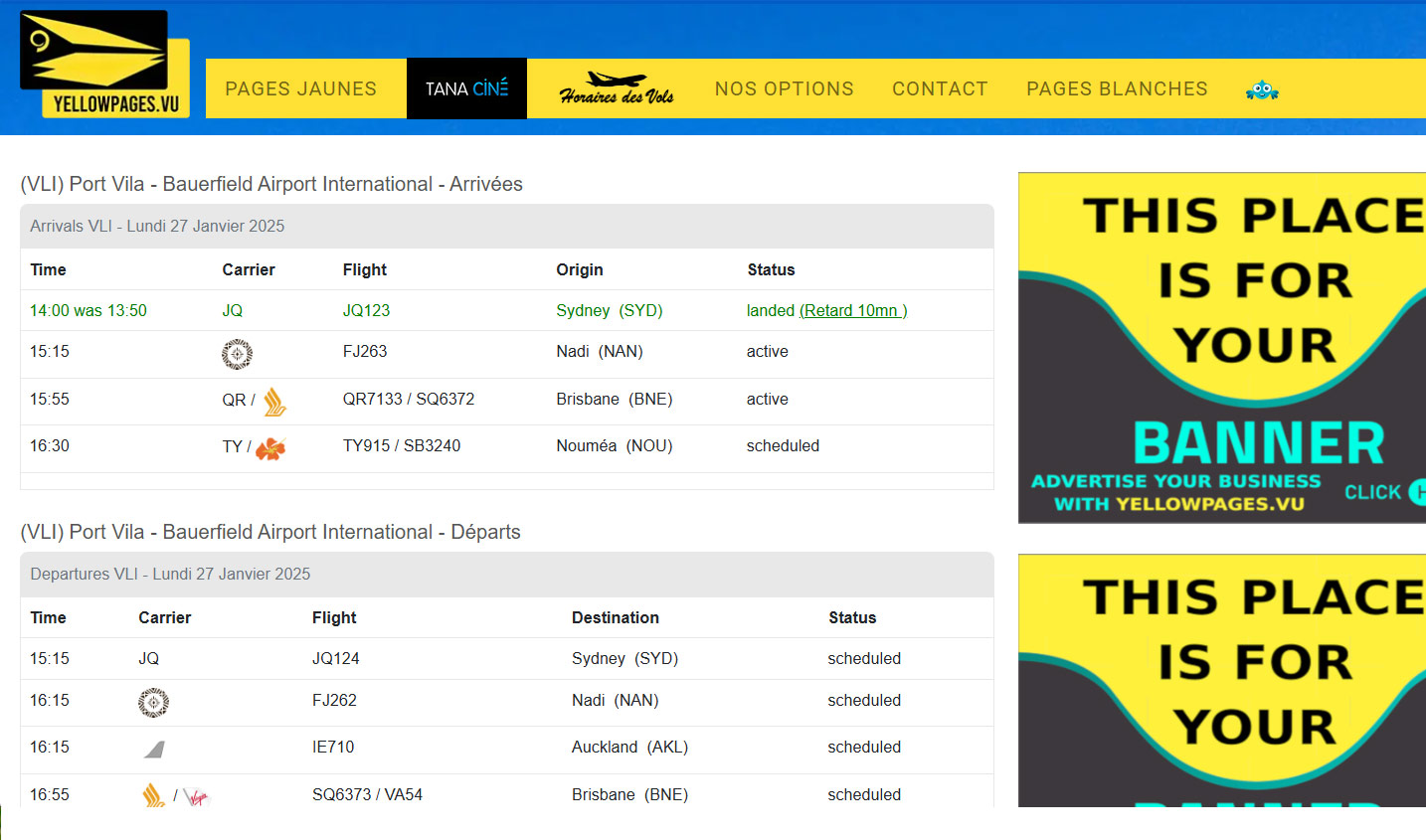Image resolution: width=1426 pixels, height=840 pixels.
Task: Navigate to Pages Blanches
Action: coord(1117,88)
